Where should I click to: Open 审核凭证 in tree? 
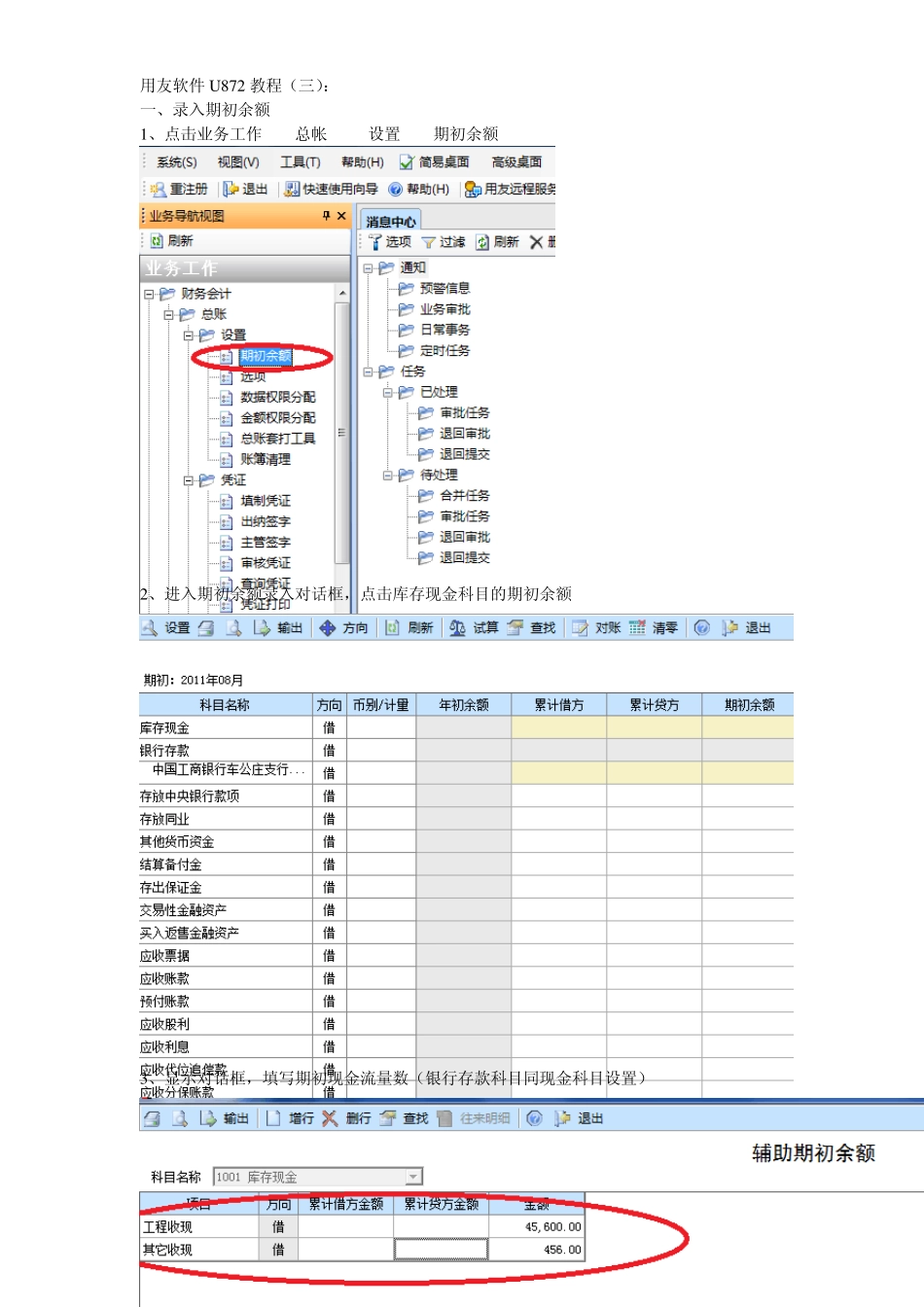click(266, 563)
